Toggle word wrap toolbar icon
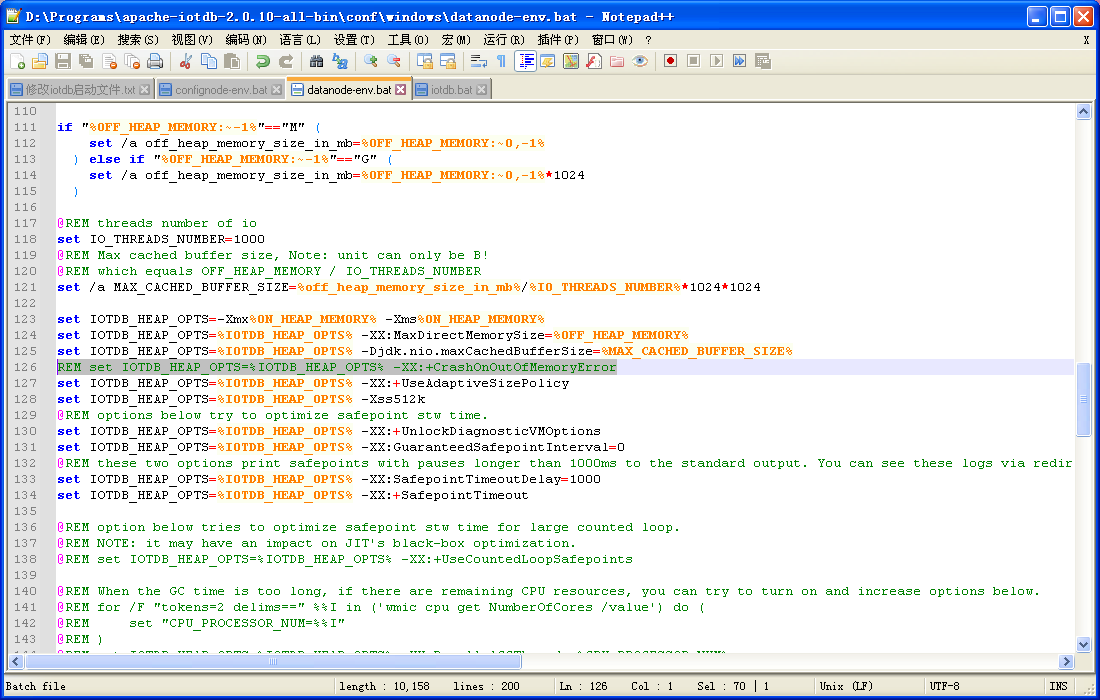This screenshot has height=700, width=1100. pyautogui.click(x=478, y=62)
